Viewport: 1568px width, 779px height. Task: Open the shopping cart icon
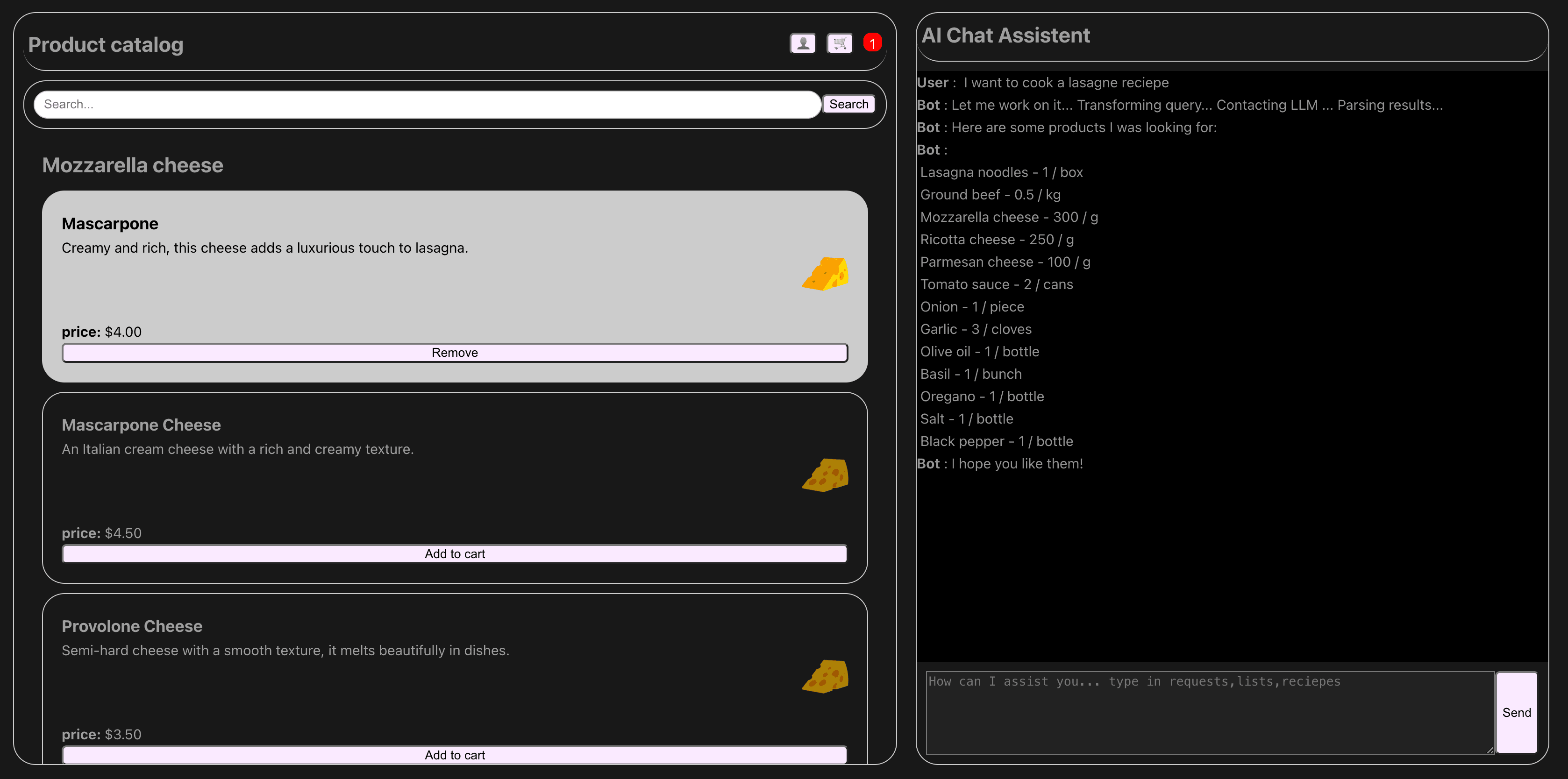coord(840,43)
